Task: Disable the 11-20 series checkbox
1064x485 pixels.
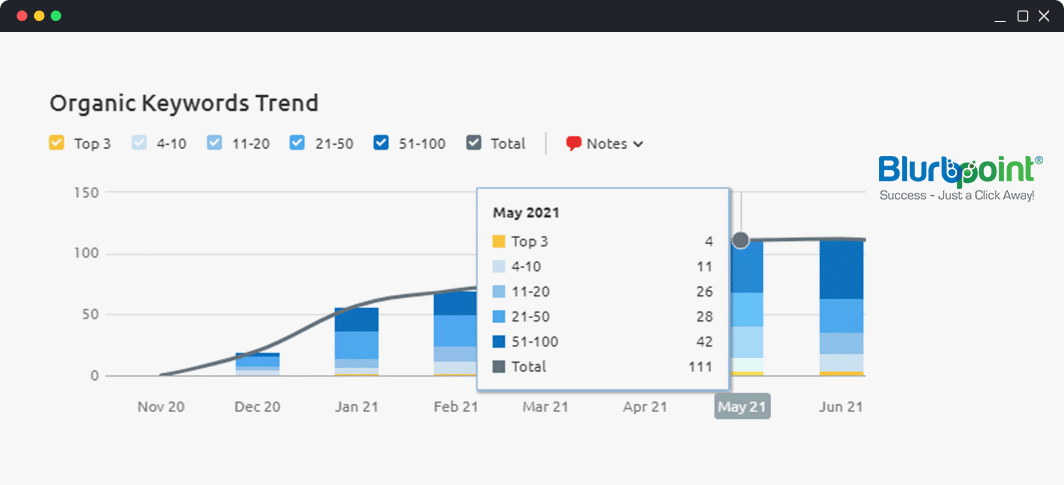Action: (x=214, y=143)
